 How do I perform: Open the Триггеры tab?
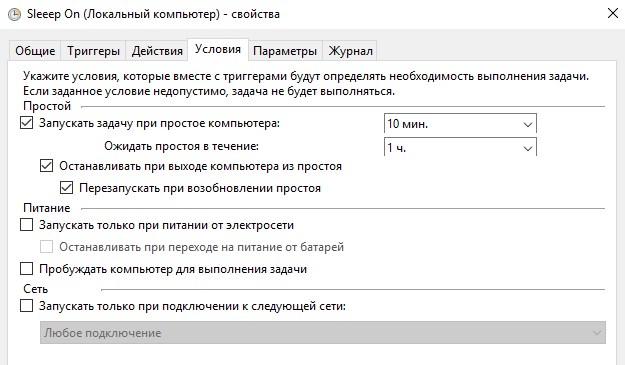click(x=93, y=51)
